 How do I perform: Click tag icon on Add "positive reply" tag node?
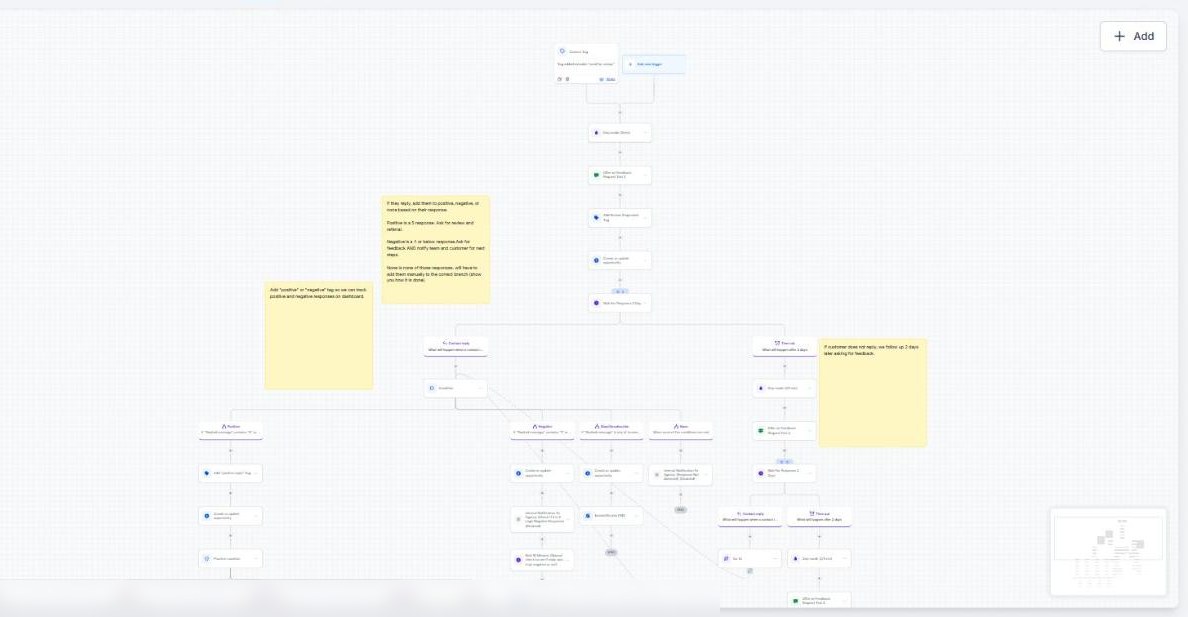coord(207,473)
